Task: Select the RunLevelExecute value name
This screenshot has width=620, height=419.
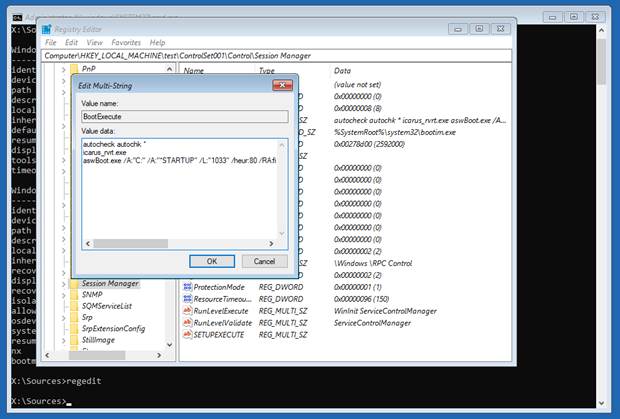Action: point(221,311)
